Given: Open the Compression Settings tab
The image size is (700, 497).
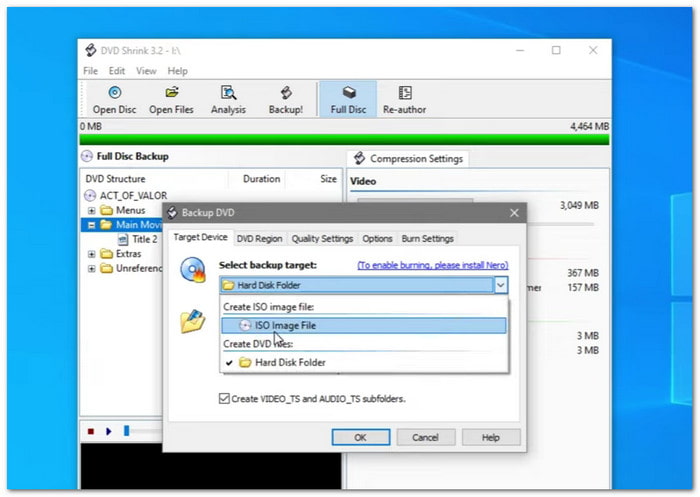Looking at the screenshot, I should click(x=408, y=159).
